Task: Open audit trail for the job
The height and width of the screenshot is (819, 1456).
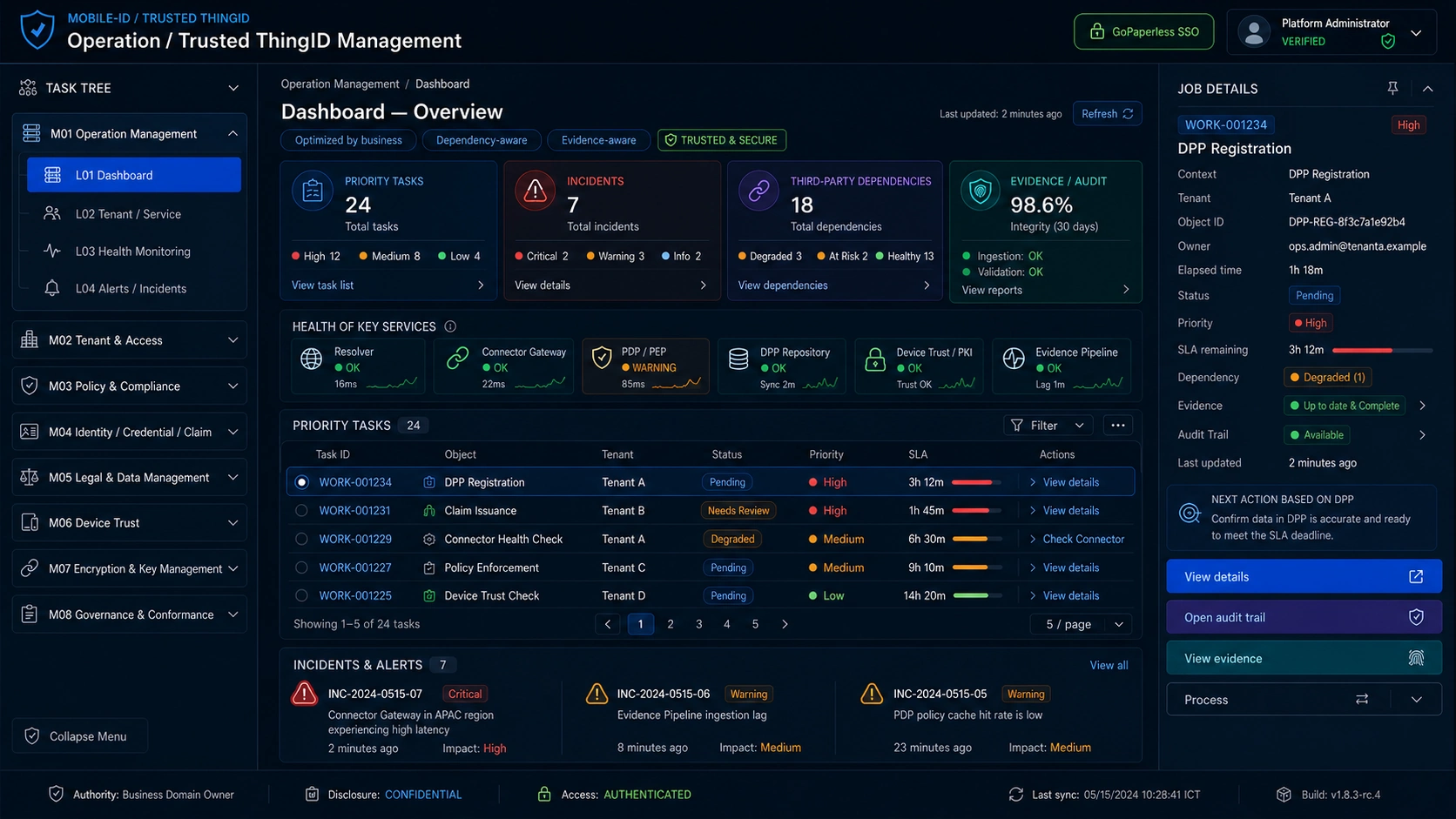Action: 1304,617
